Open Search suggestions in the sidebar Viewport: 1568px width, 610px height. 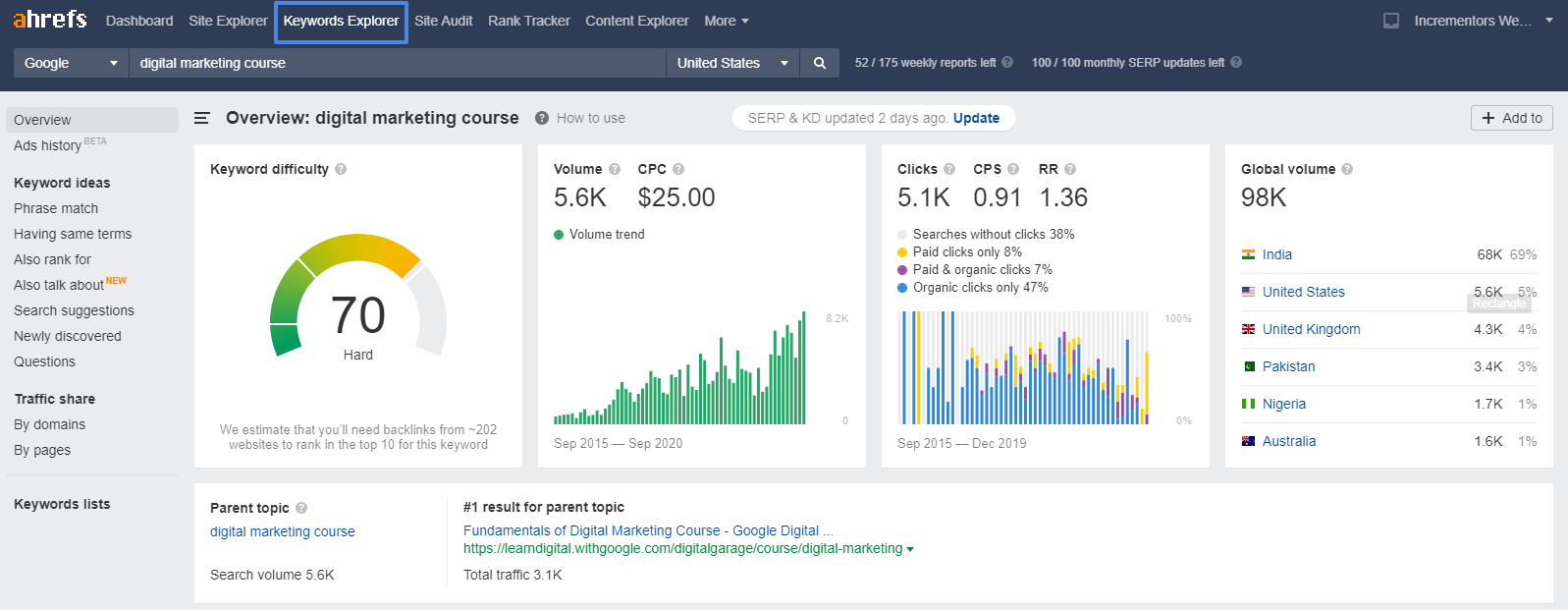click(x=74, y=310)
